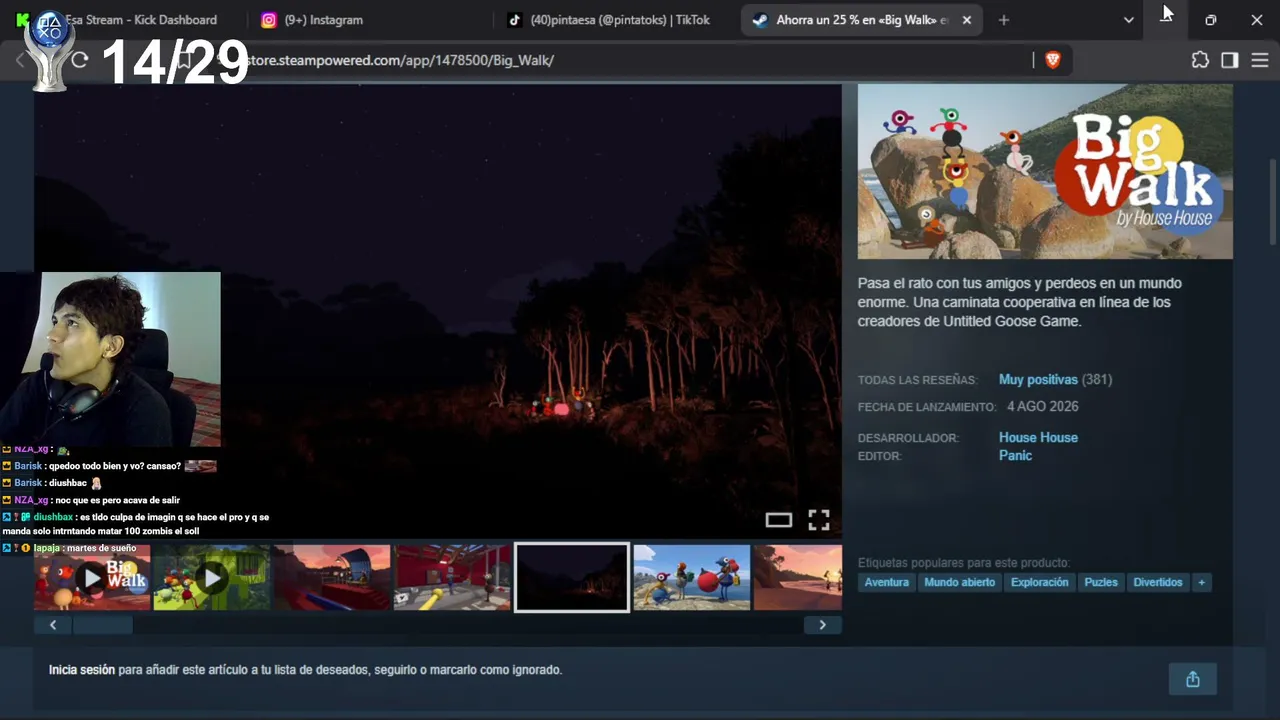
Task: Select the blue sky characters thumbnail
Action: coord(692,577)
